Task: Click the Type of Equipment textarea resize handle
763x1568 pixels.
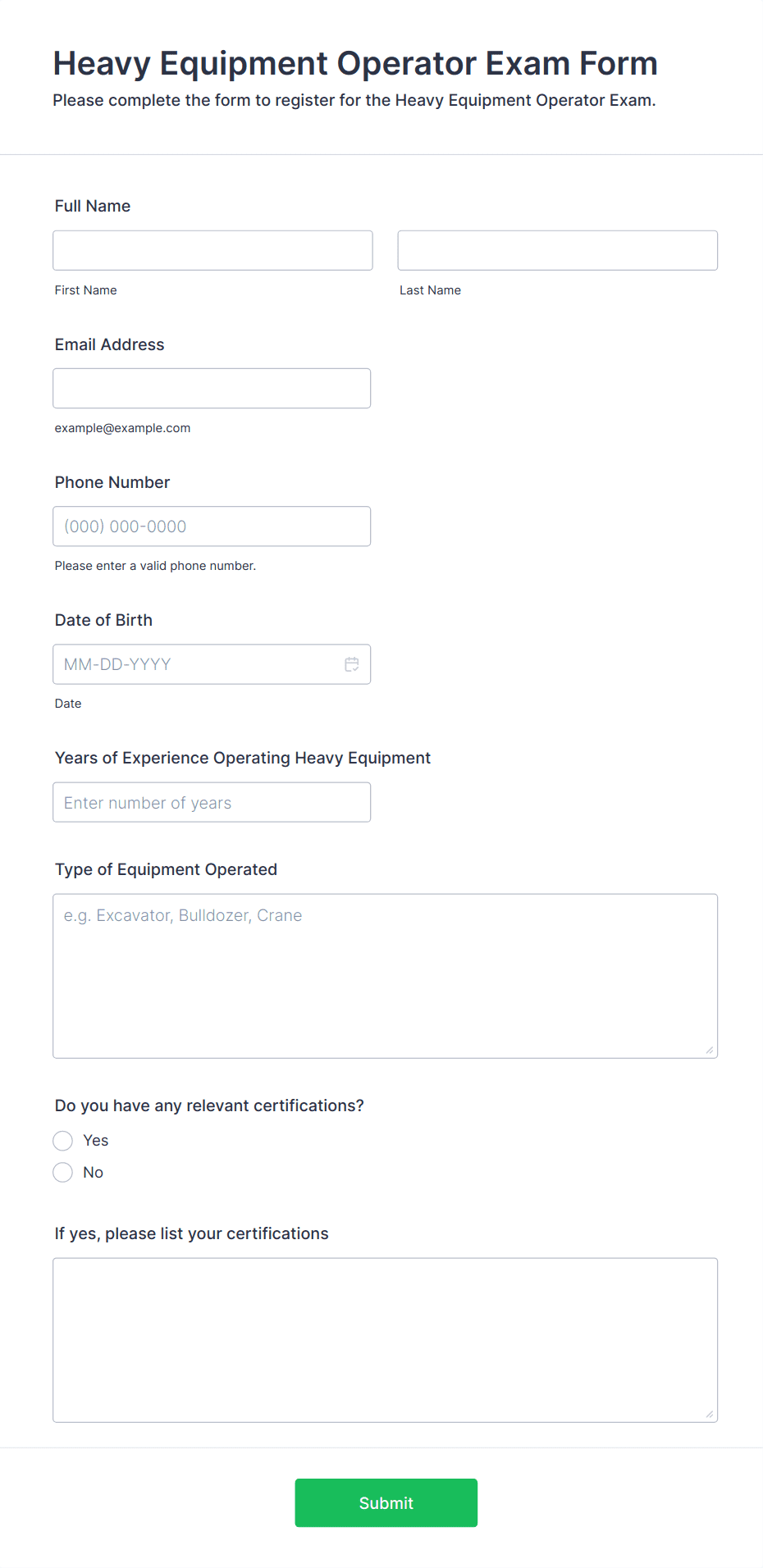Action: coord(710,1050)
